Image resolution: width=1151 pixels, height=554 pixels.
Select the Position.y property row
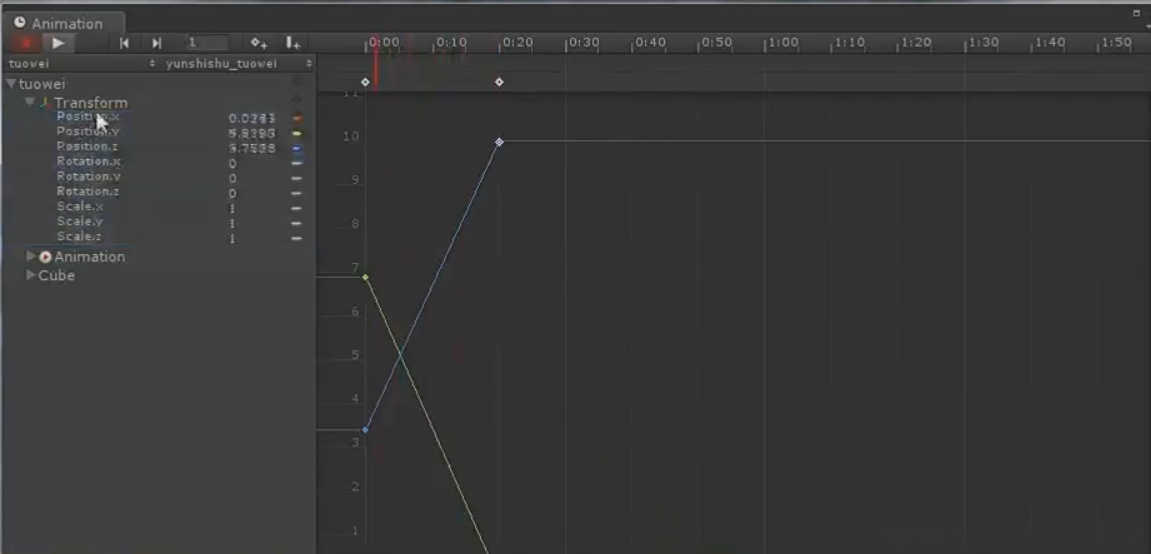160,132
